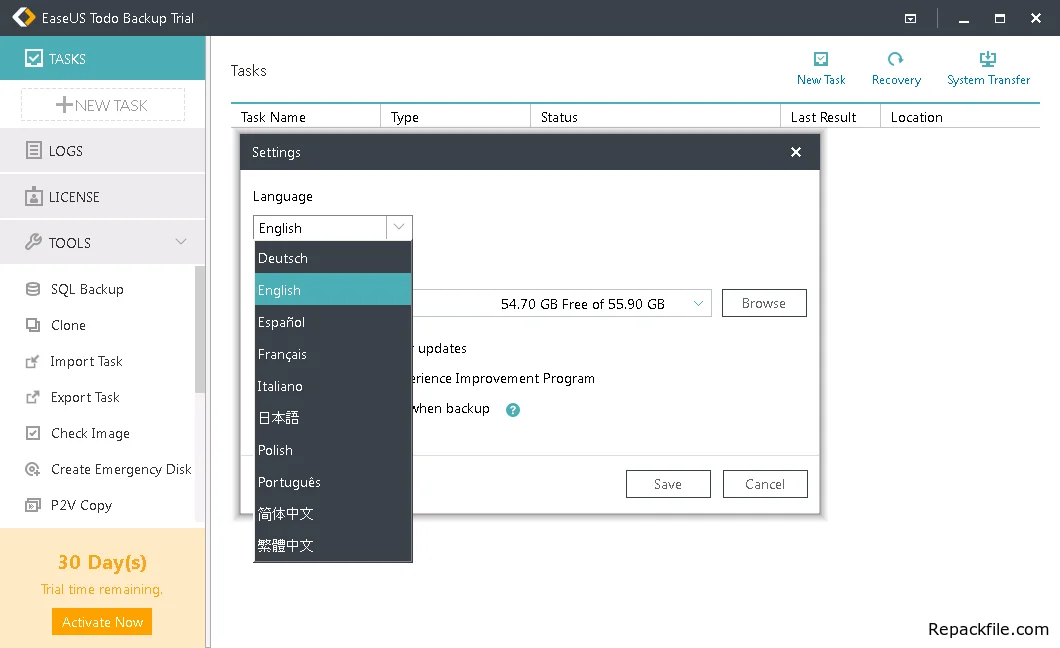Image resolution: width=1060 pixels, height=648 pixels.
Task: Select Polish from language list
Action: pos(333,450)
